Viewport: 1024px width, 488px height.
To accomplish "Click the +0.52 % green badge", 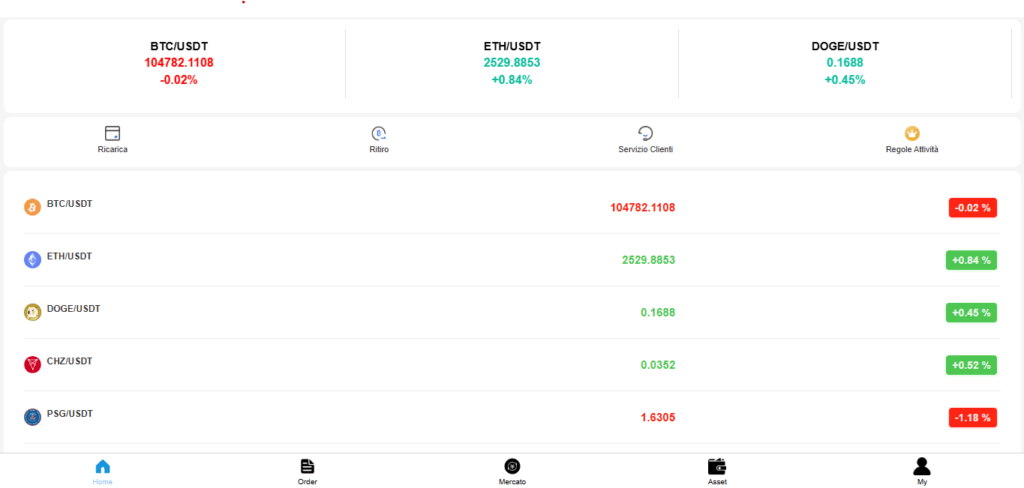I will click(971, 365).
